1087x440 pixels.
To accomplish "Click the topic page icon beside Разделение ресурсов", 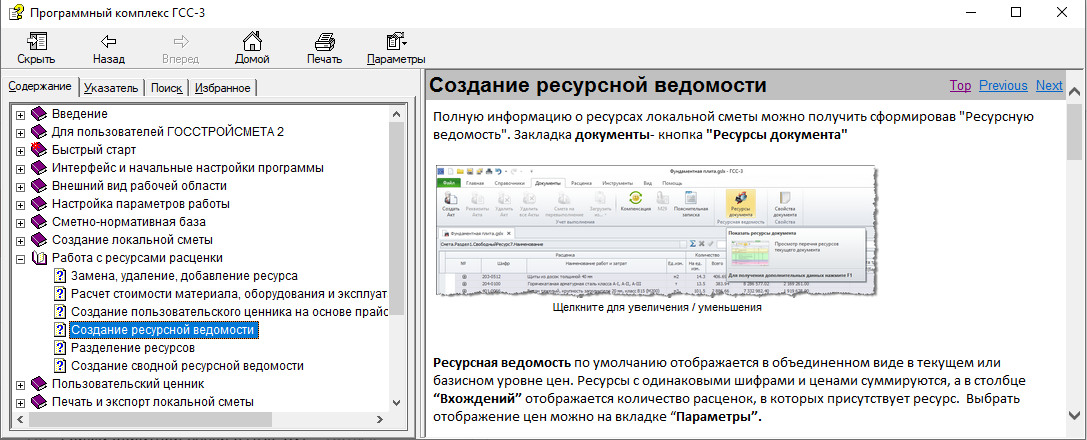I will pos(60,348).
